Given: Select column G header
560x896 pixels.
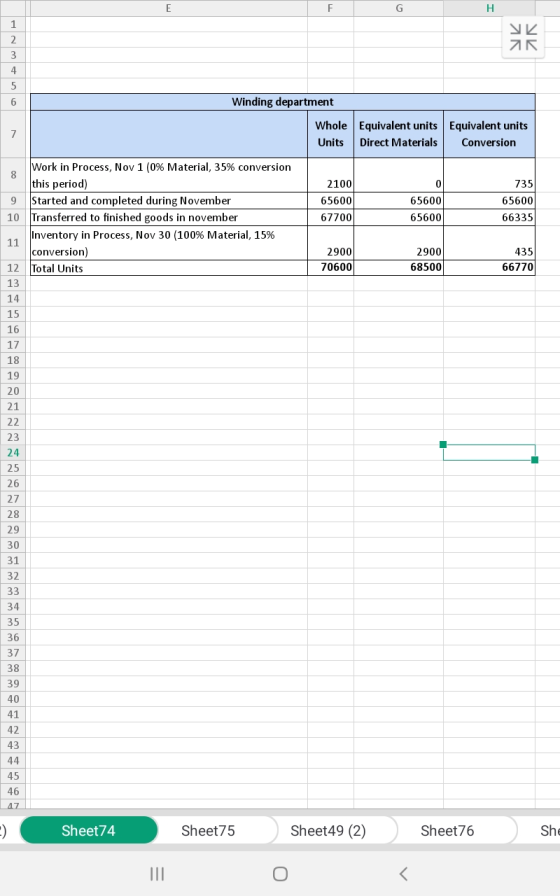Looking at the screenshot, I should click(399, 8).
